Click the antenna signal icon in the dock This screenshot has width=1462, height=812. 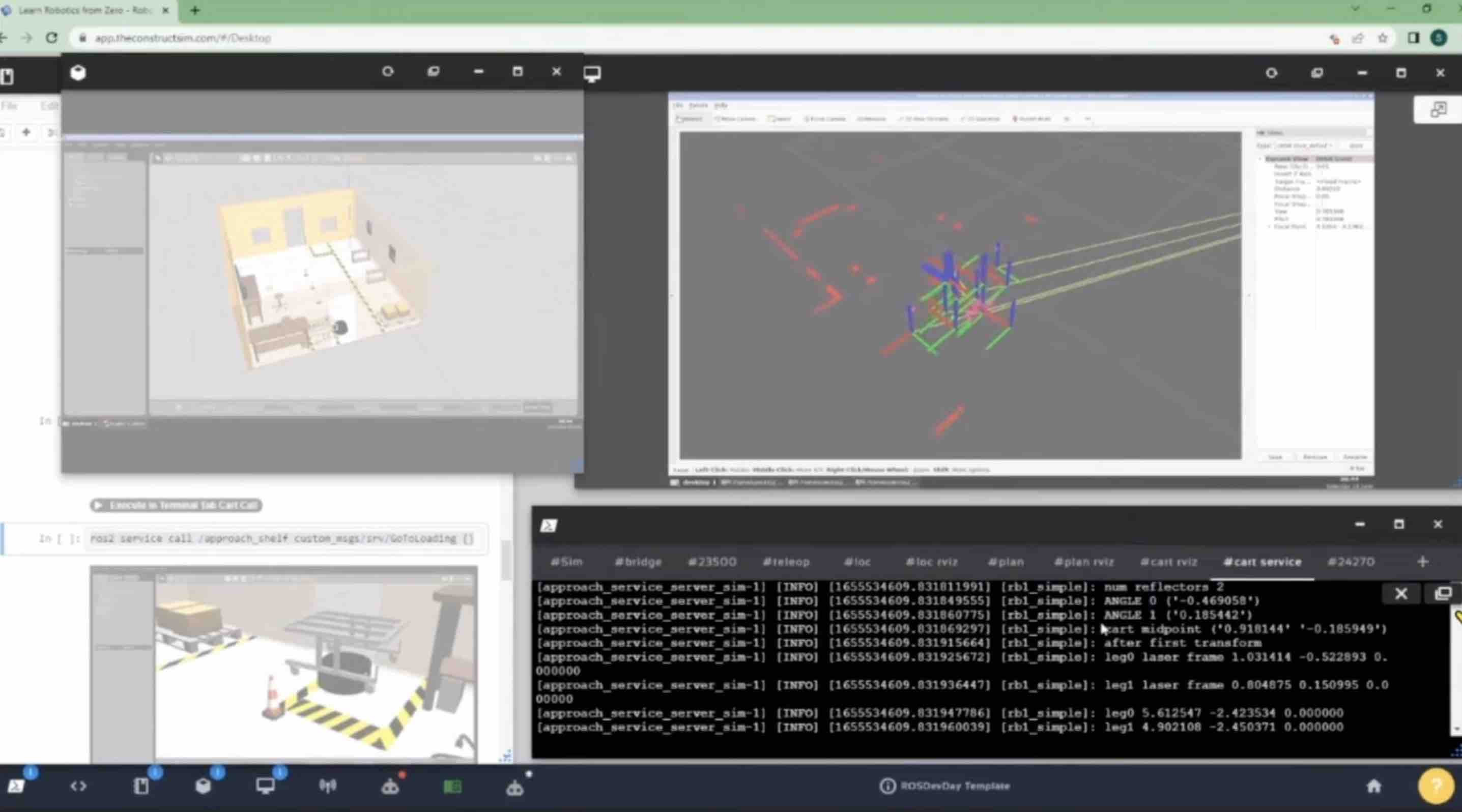click(328, 786)
